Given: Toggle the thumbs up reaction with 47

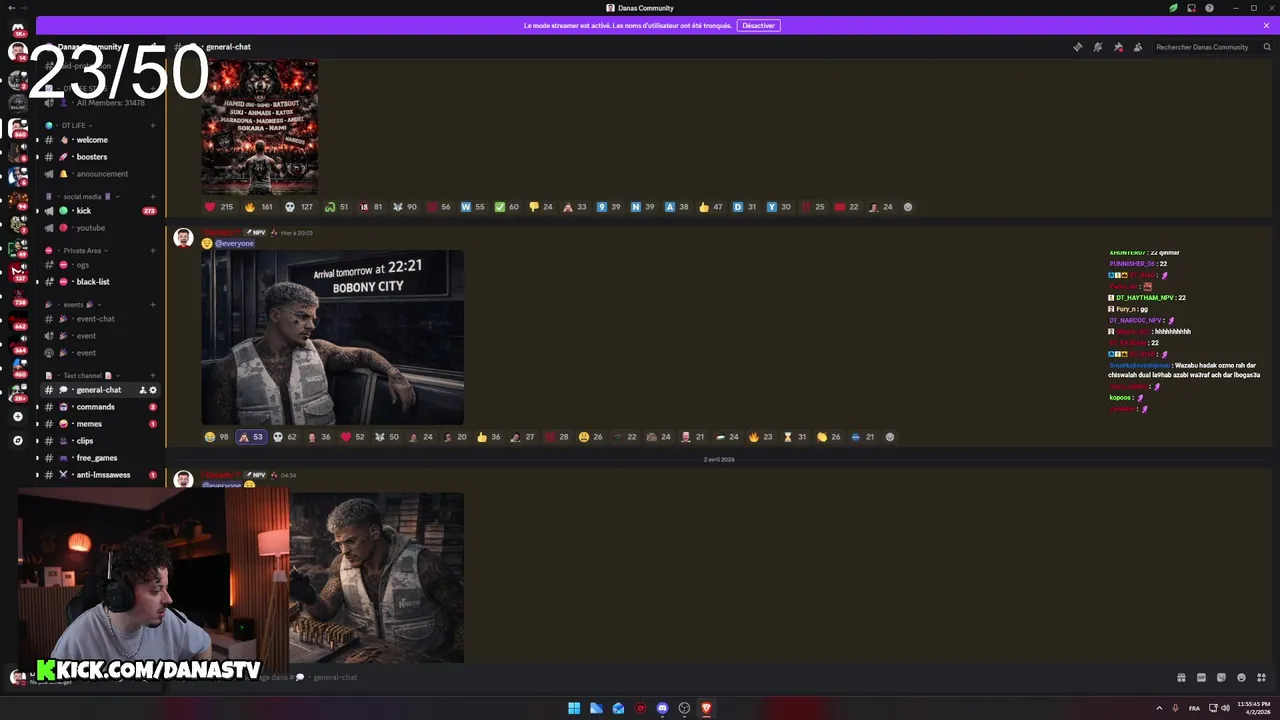Looking at the screenshot, I should (711, 207).
